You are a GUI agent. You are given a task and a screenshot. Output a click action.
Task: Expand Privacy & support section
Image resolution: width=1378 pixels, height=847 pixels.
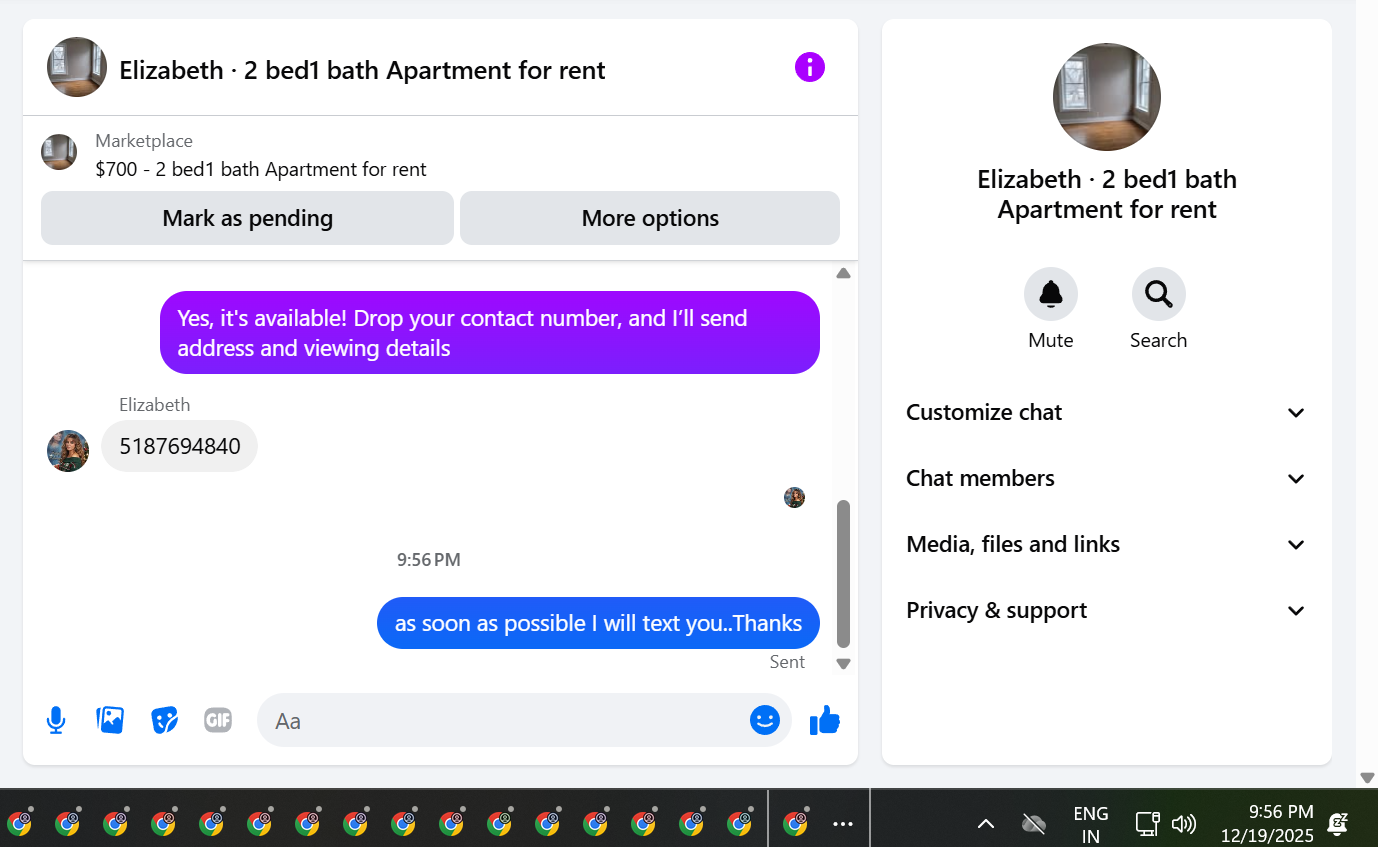[x=1107, y=611]
